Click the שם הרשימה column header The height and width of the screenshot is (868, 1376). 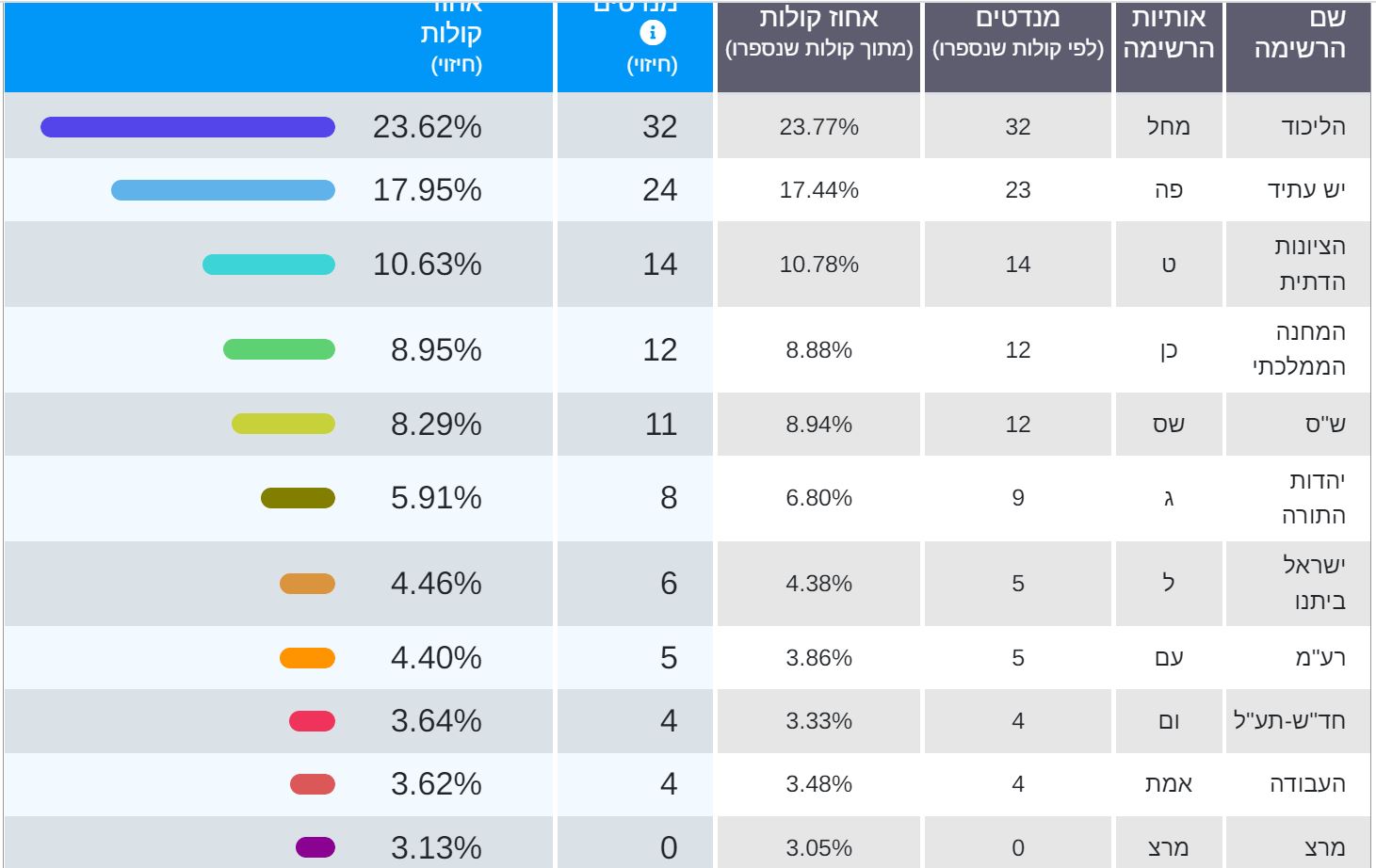[x=1299, y=34]
